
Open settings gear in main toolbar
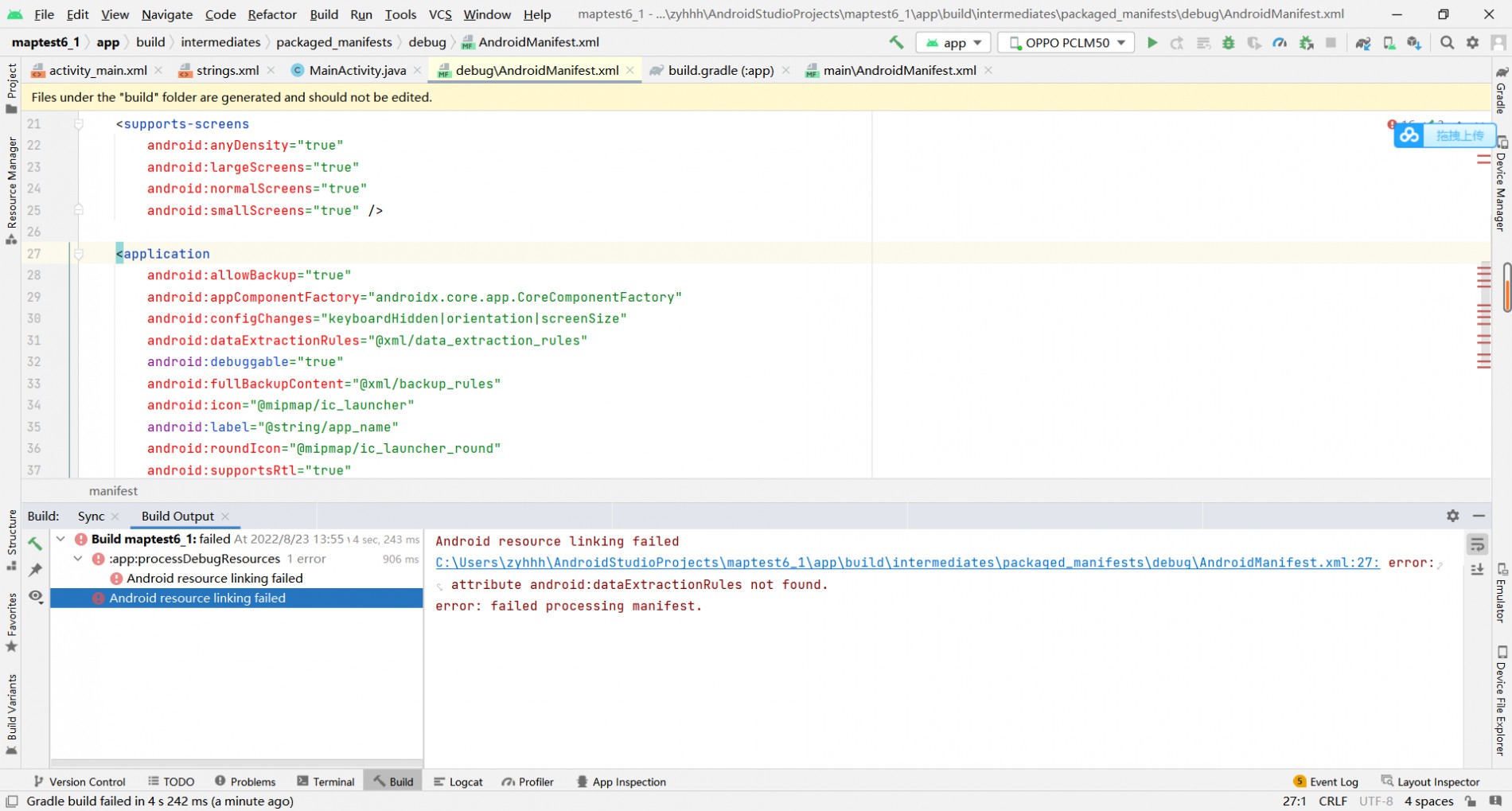pos(1472,43)
